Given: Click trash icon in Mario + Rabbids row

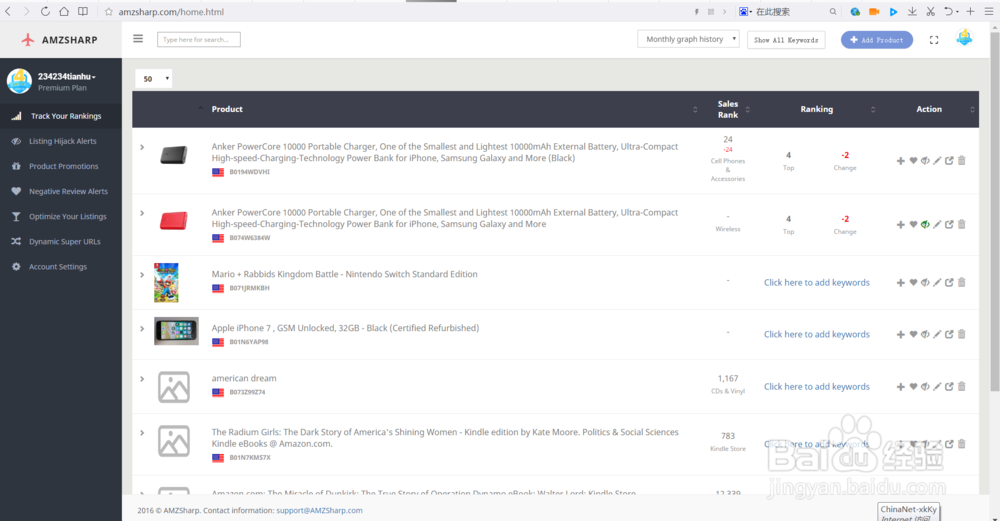Looking at the screenshot, I should pos(962,283).
